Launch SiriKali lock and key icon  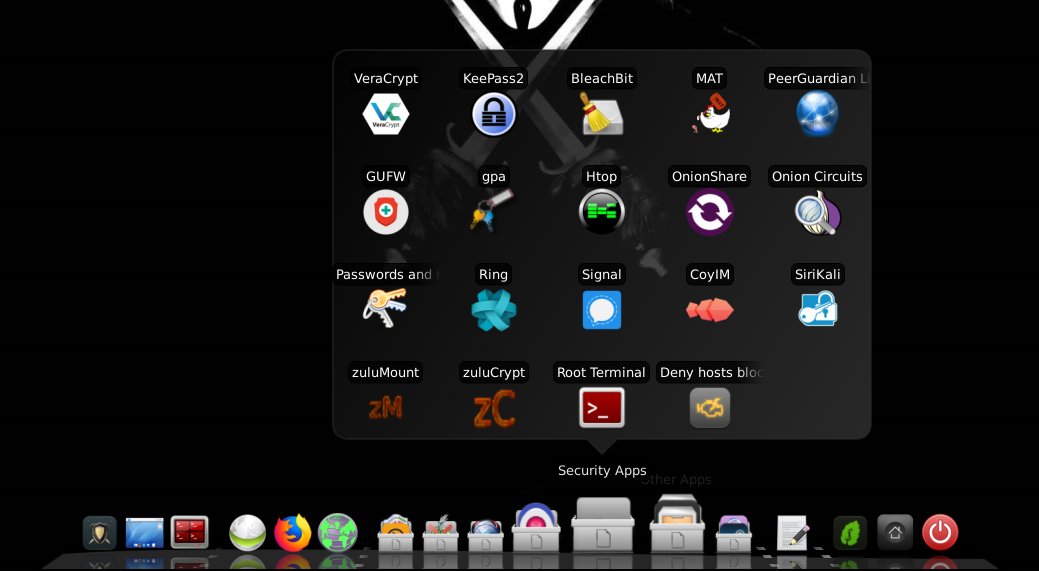tap(818, 309)
